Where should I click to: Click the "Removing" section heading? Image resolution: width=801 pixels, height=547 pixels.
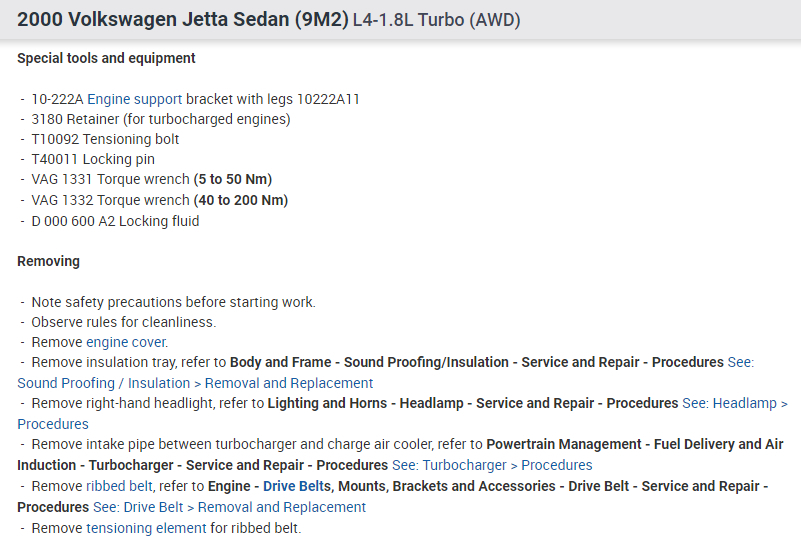pyautogui.click(x=48, y=261)
